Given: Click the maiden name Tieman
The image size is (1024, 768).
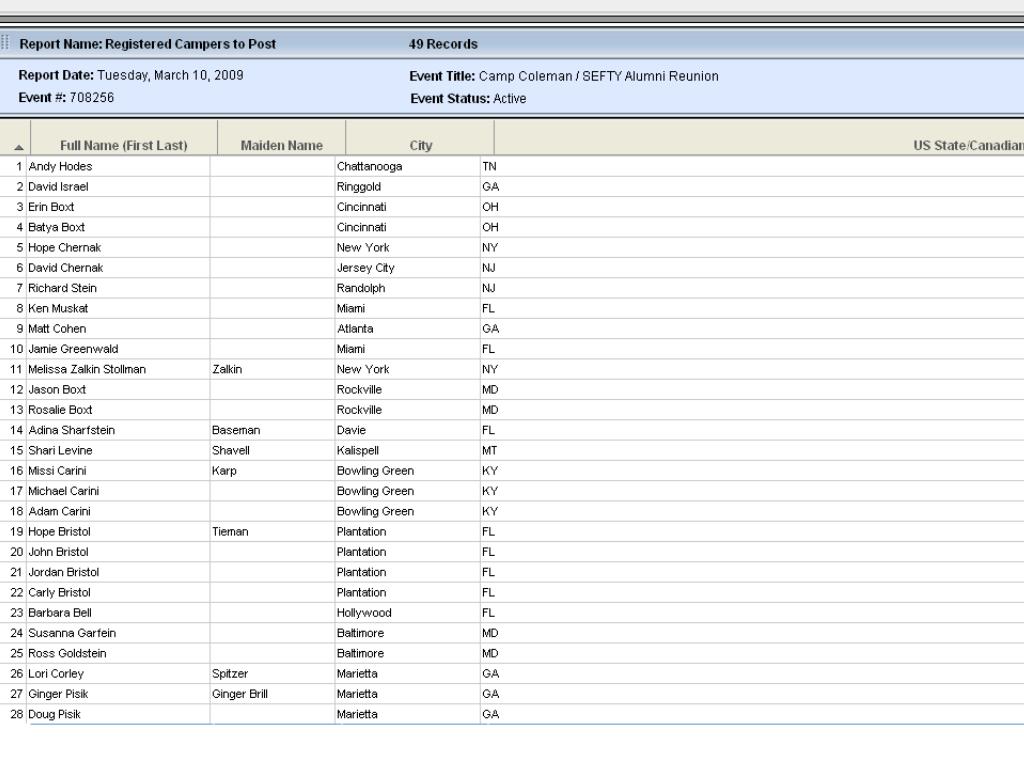Looking at the screenshot, I should [x=231, y=531].
